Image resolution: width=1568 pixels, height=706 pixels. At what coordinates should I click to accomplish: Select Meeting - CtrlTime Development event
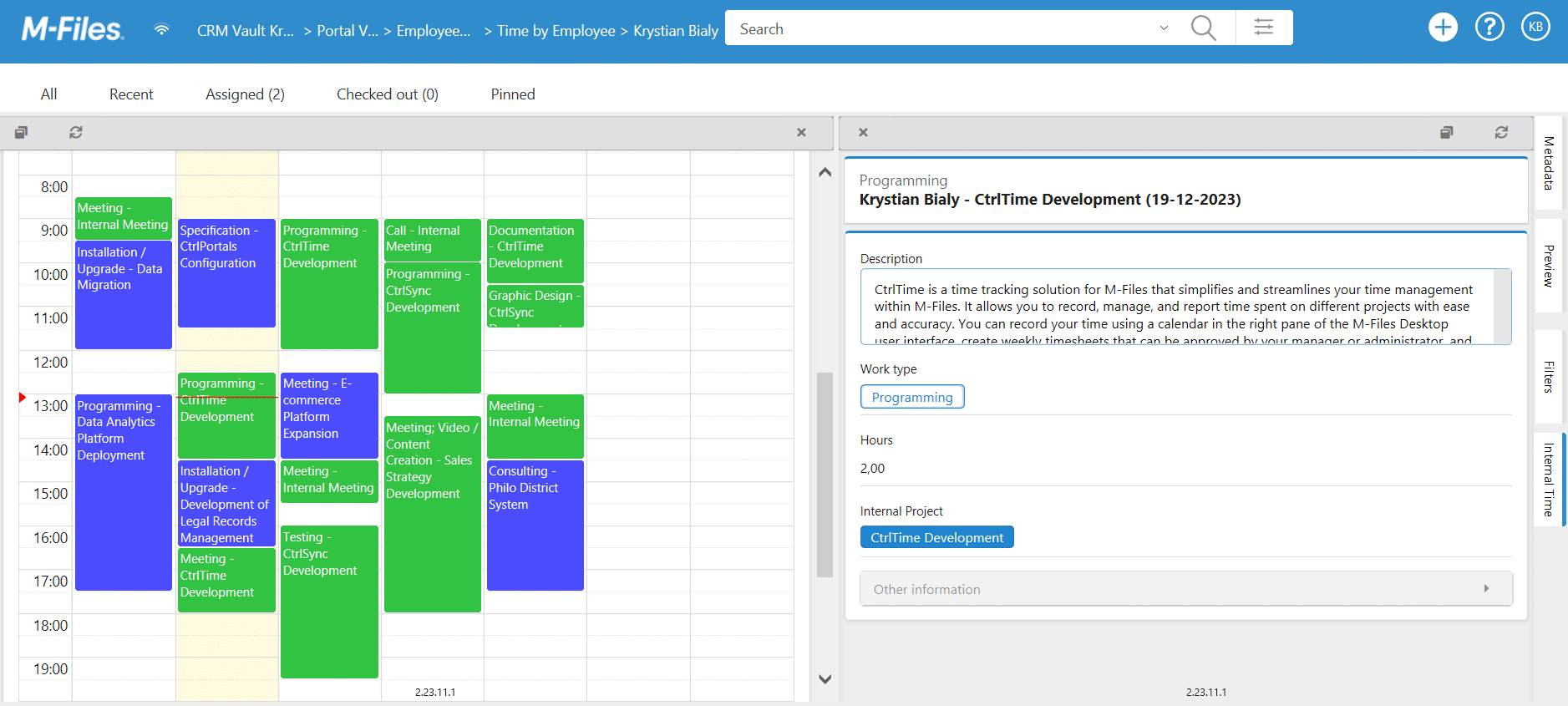point(226,580)
